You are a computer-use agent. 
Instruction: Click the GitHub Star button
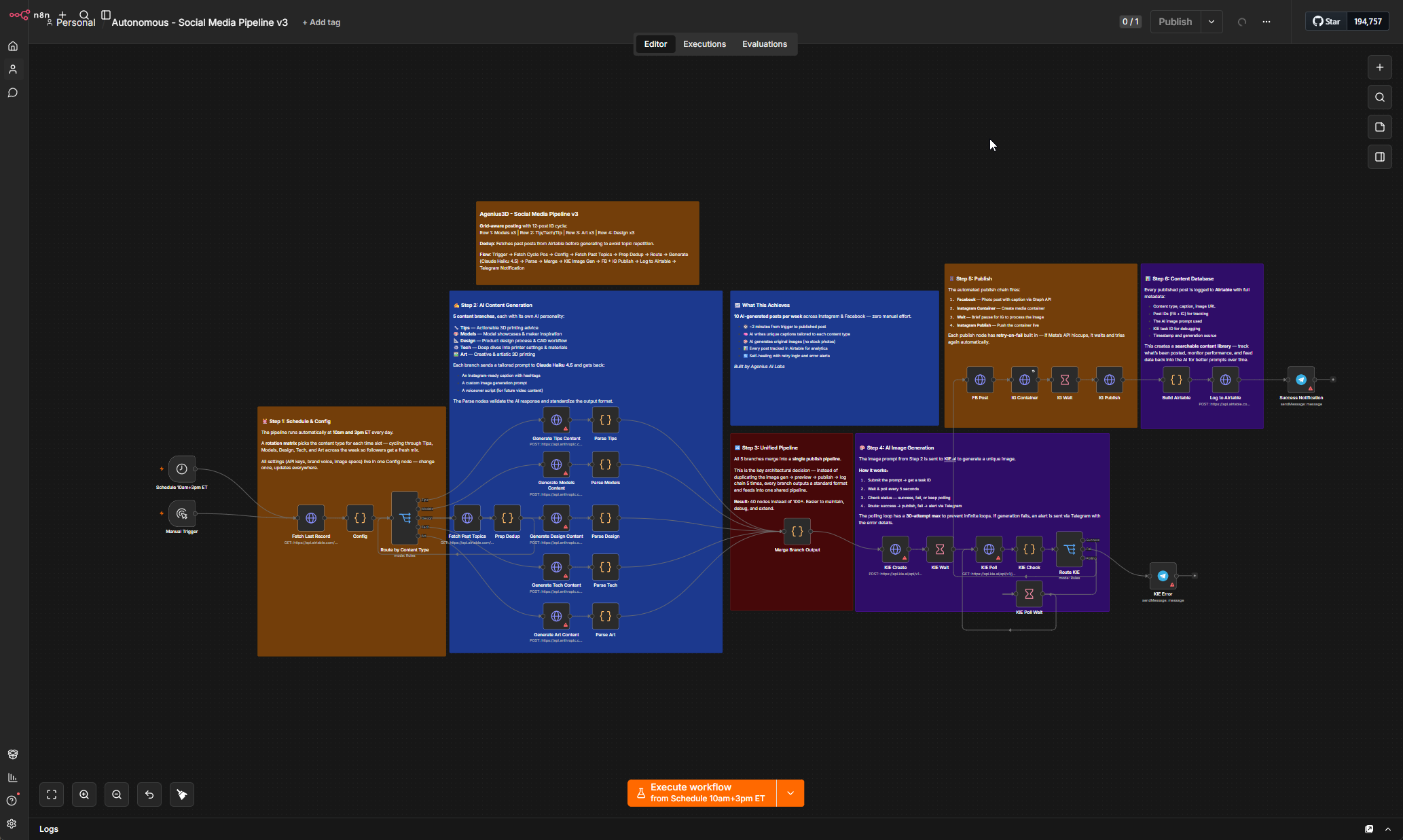pos(1326,22)
